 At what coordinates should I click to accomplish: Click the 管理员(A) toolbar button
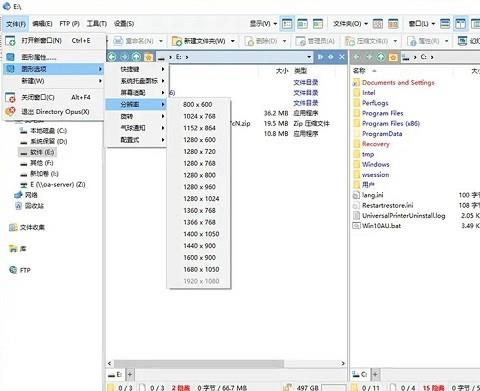[315, 41]
